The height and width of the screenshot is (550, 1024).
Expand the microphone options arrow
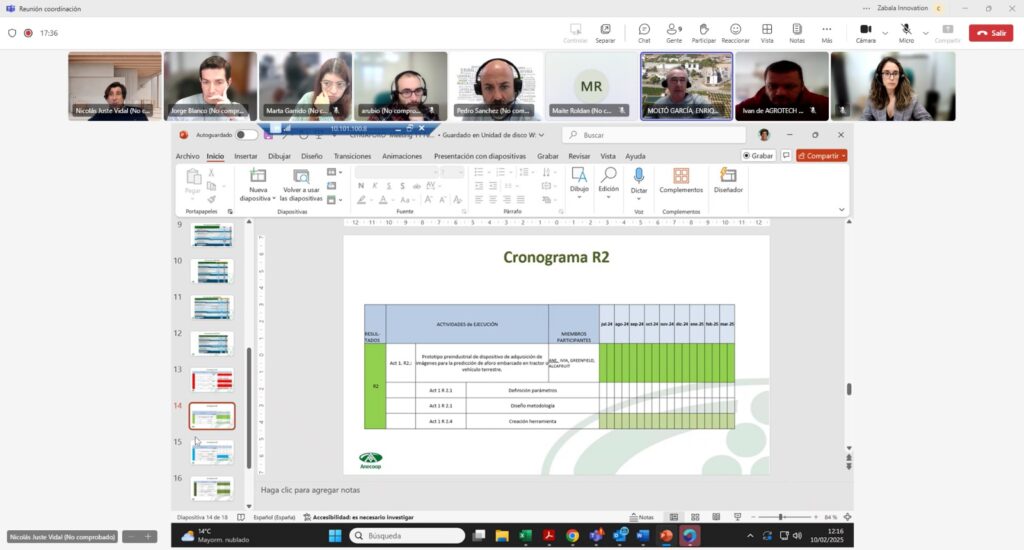925,33
